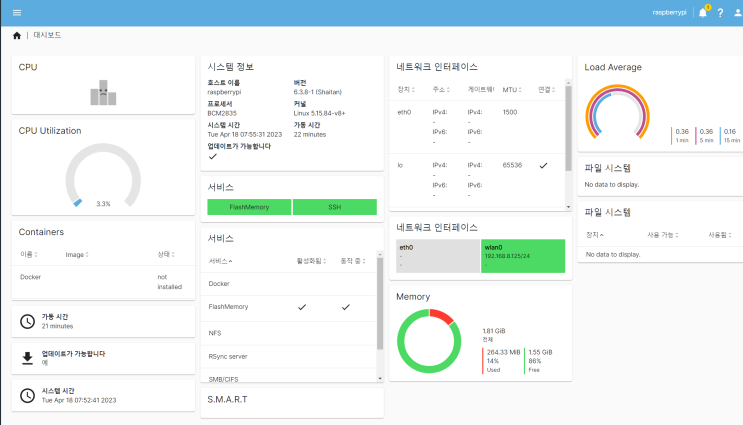Screen dimensions: 743x425
Task: Click the system time clock icon
Action: (x=27, y=396)
